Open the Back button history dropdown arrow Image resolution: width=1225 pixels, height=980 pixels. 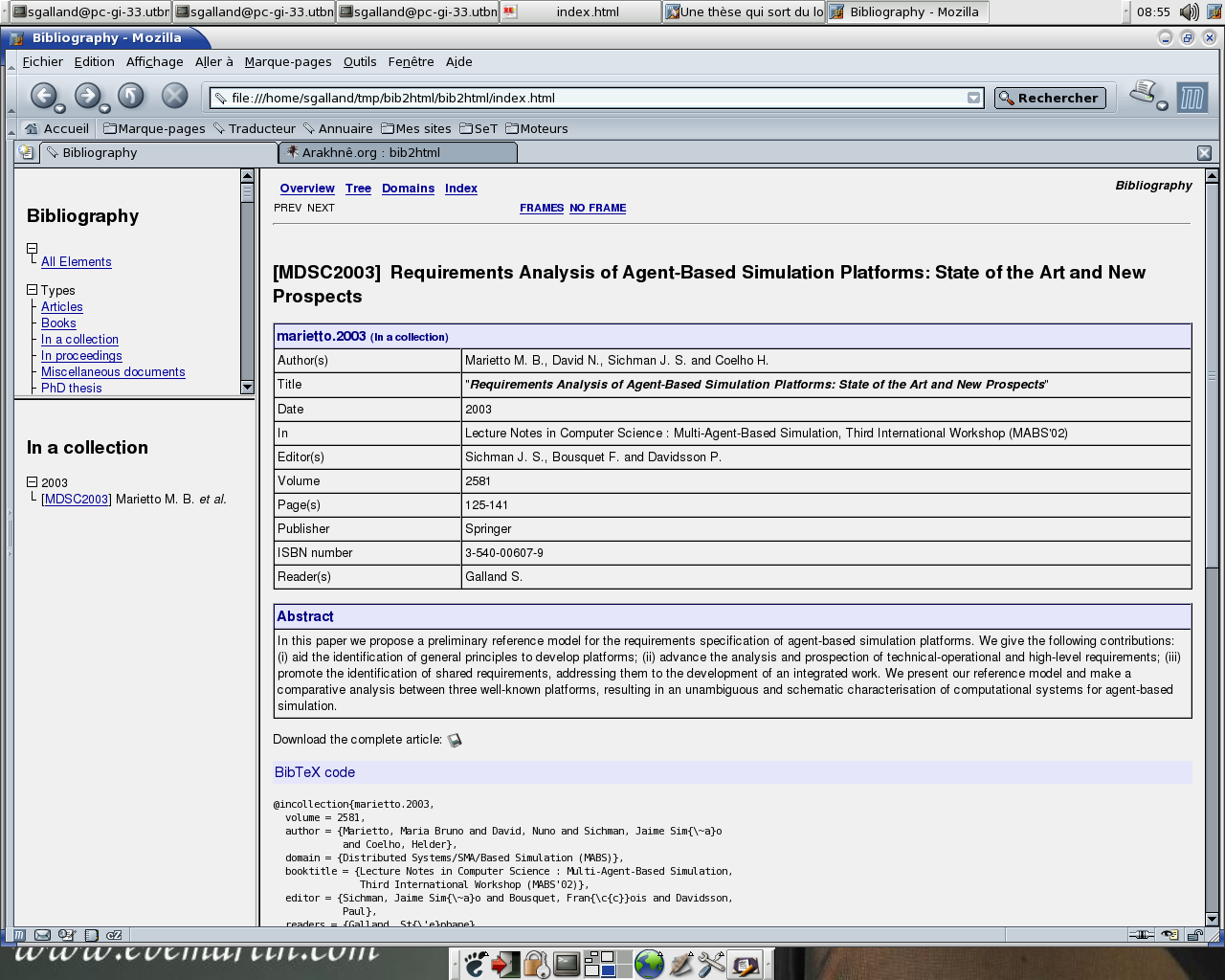coord(59,108)
